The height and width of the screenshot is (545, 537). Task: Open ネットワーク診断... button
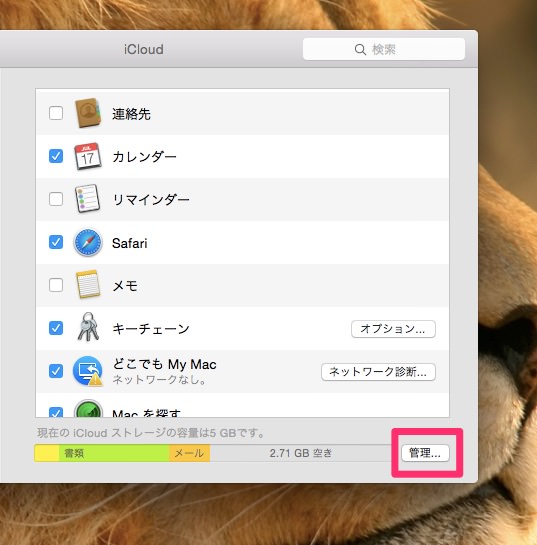[378, 372]
